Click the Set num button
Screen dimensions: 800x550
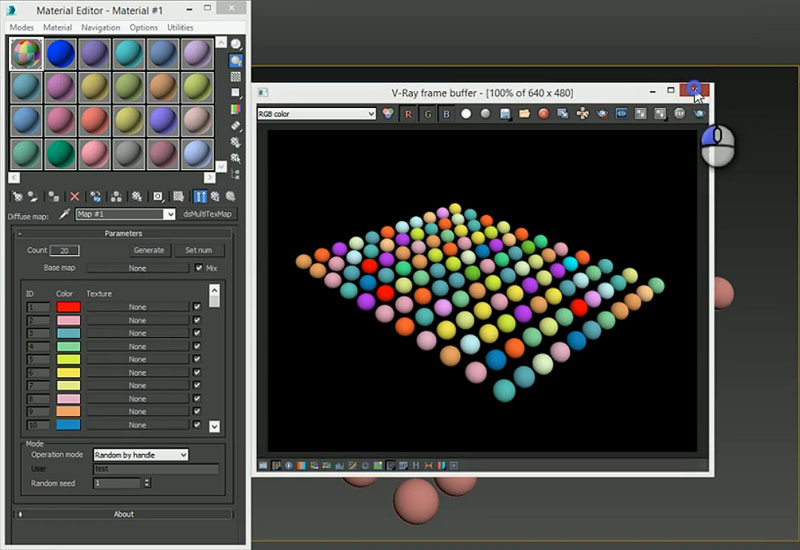[198, 250]
